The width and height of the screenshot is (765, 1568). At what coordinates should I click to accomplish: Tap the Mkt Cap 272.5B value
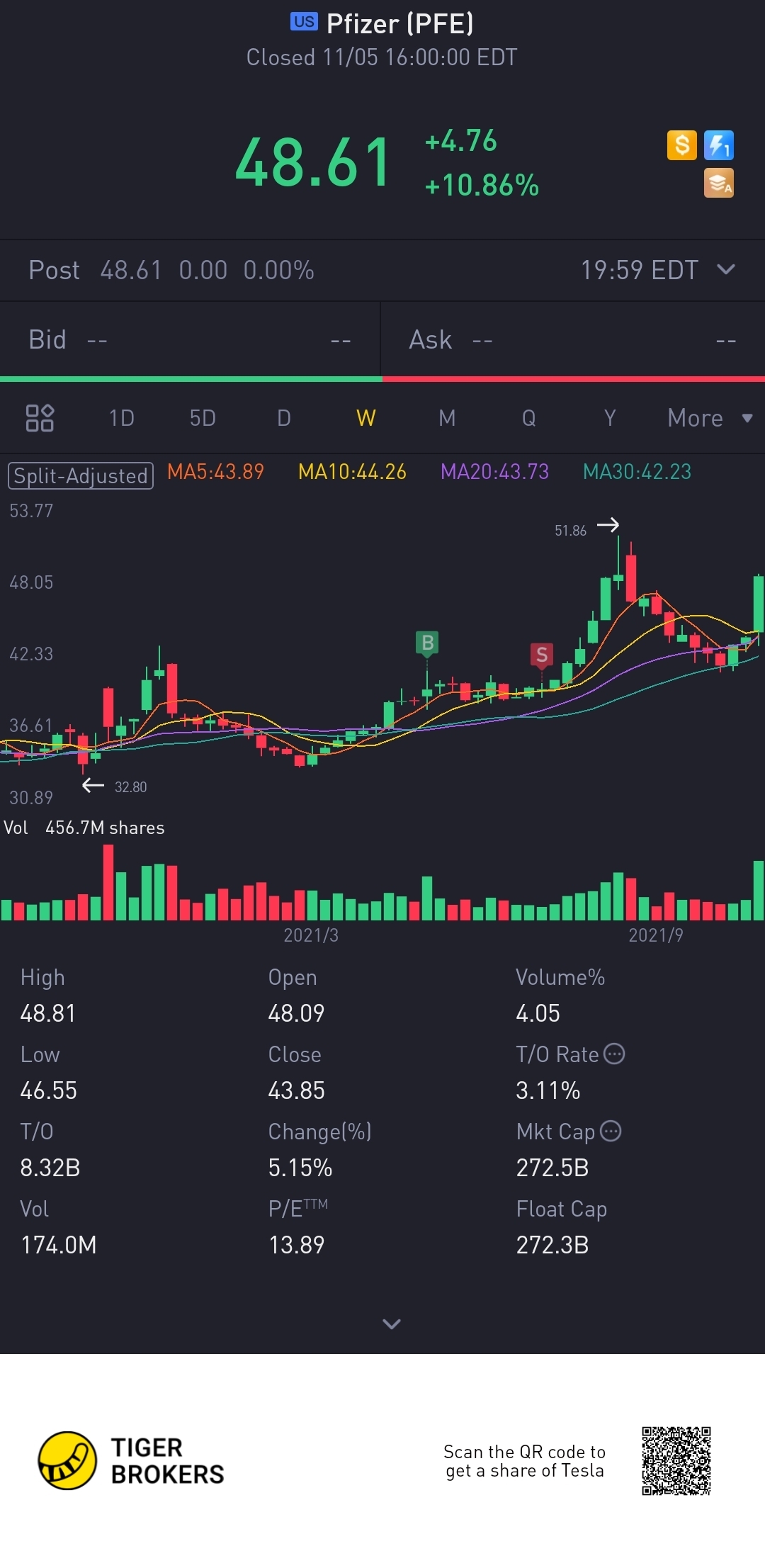click(552, 1168)
